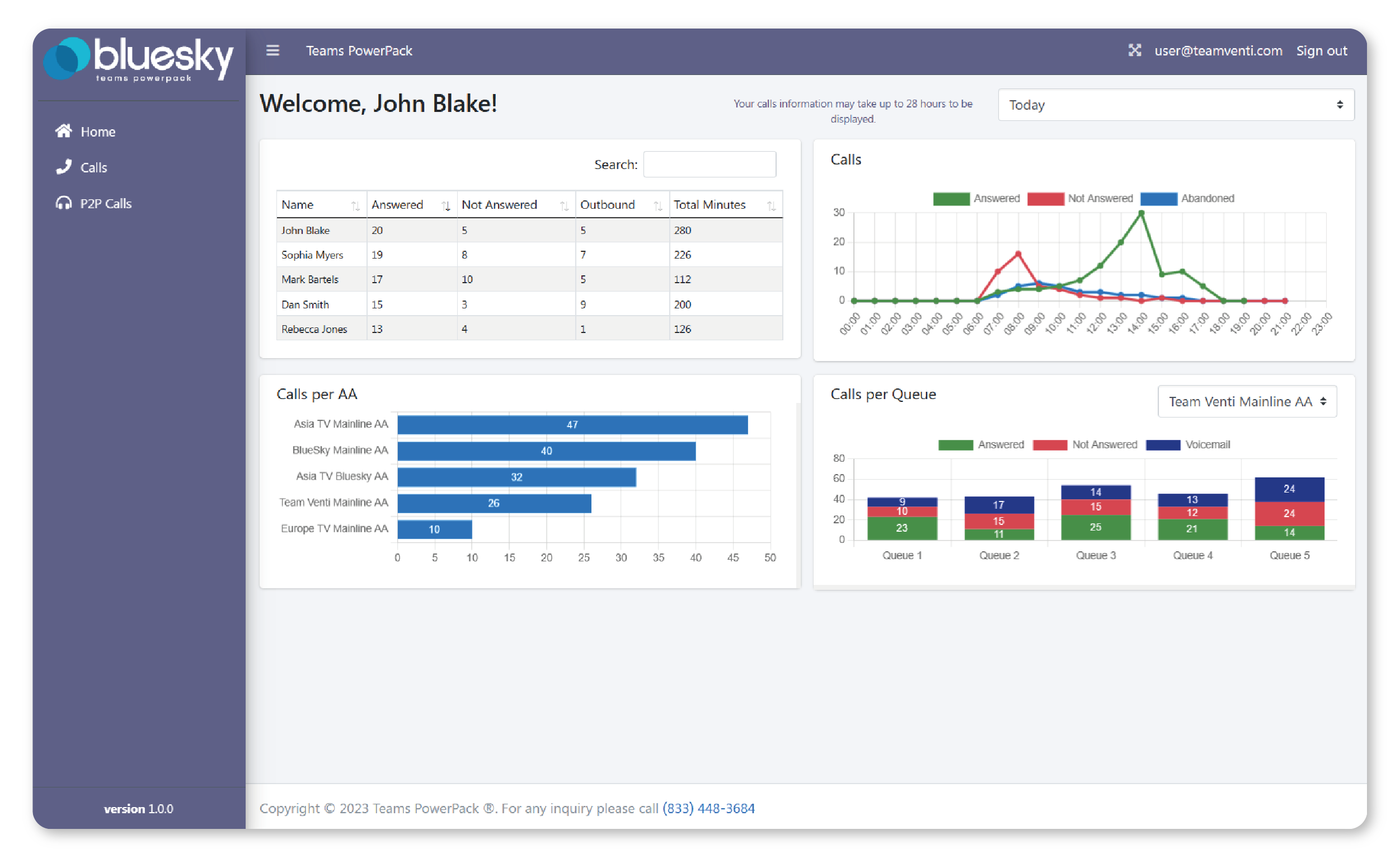Image resolution: width=1400 pixels, height=858 pixels.
Task: Sort table by Total Minutes arrows
Action: [771, 206]
